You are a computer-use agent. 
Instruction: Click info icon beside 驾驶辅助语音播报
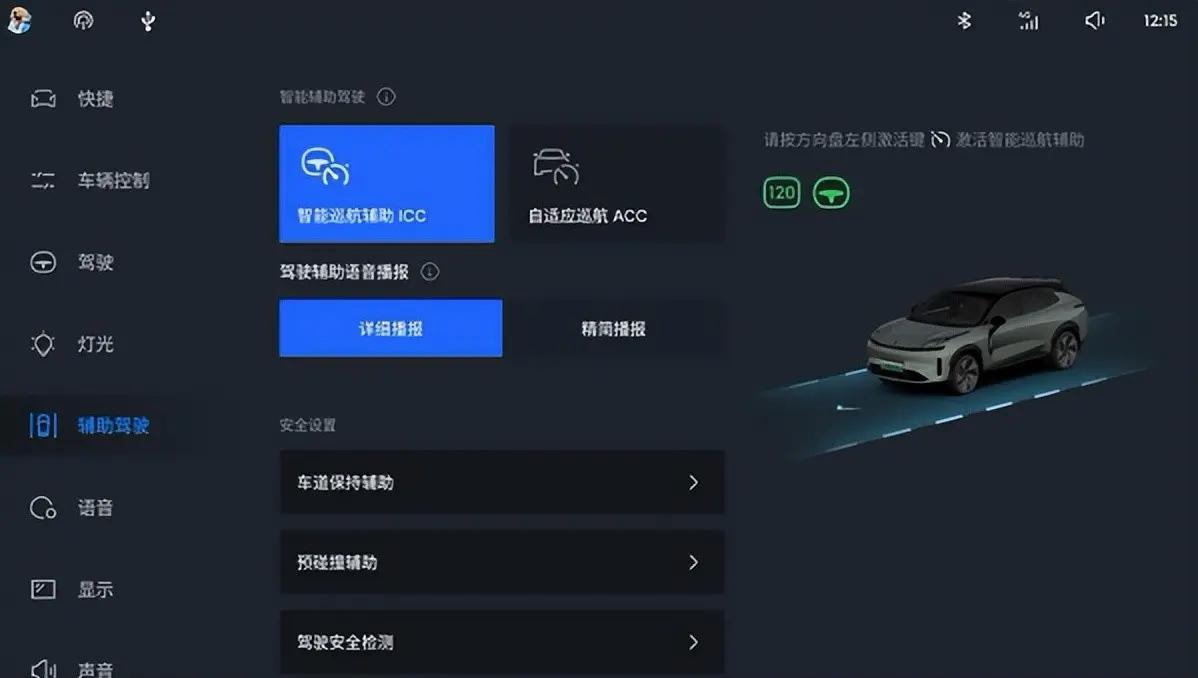430,271
